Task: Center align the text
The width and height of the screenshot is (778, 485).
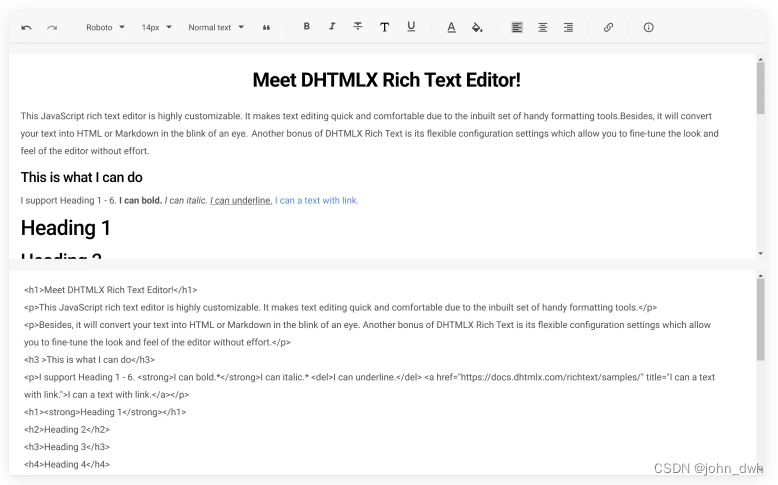Action: point(543,27)
